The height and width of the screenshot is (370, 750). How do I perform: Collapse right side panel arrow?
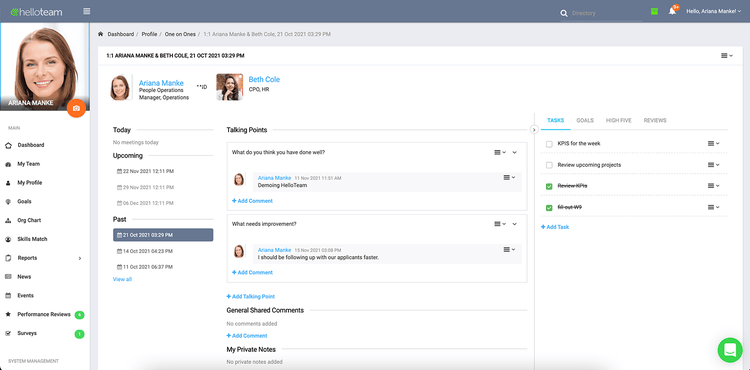click(x=534, y=130)
